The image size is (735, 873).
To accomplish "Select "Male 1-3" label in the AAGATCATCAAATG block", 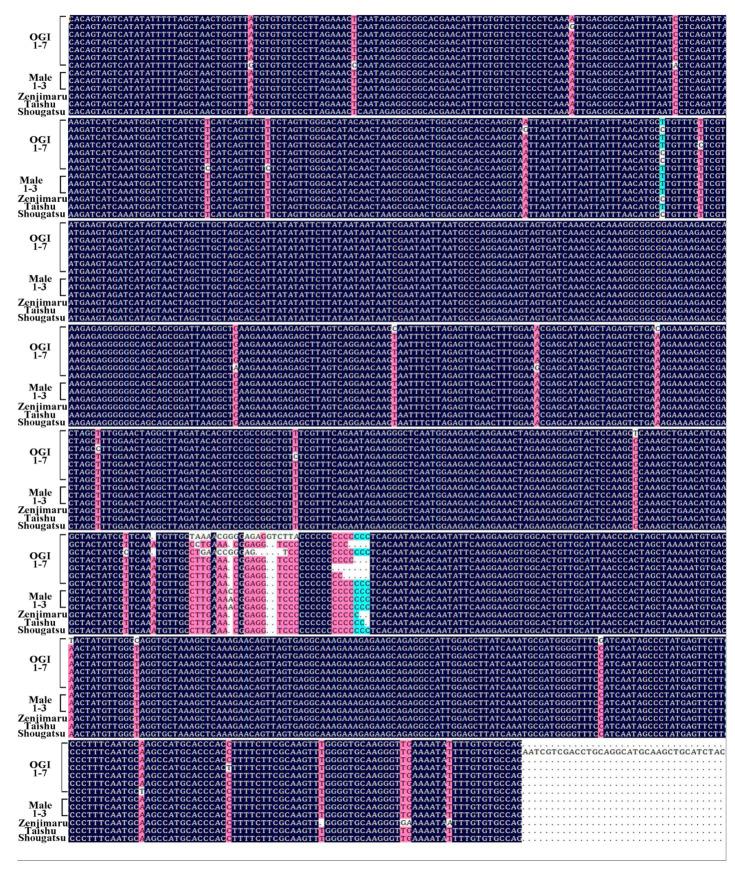I will (x=34, y=187).
